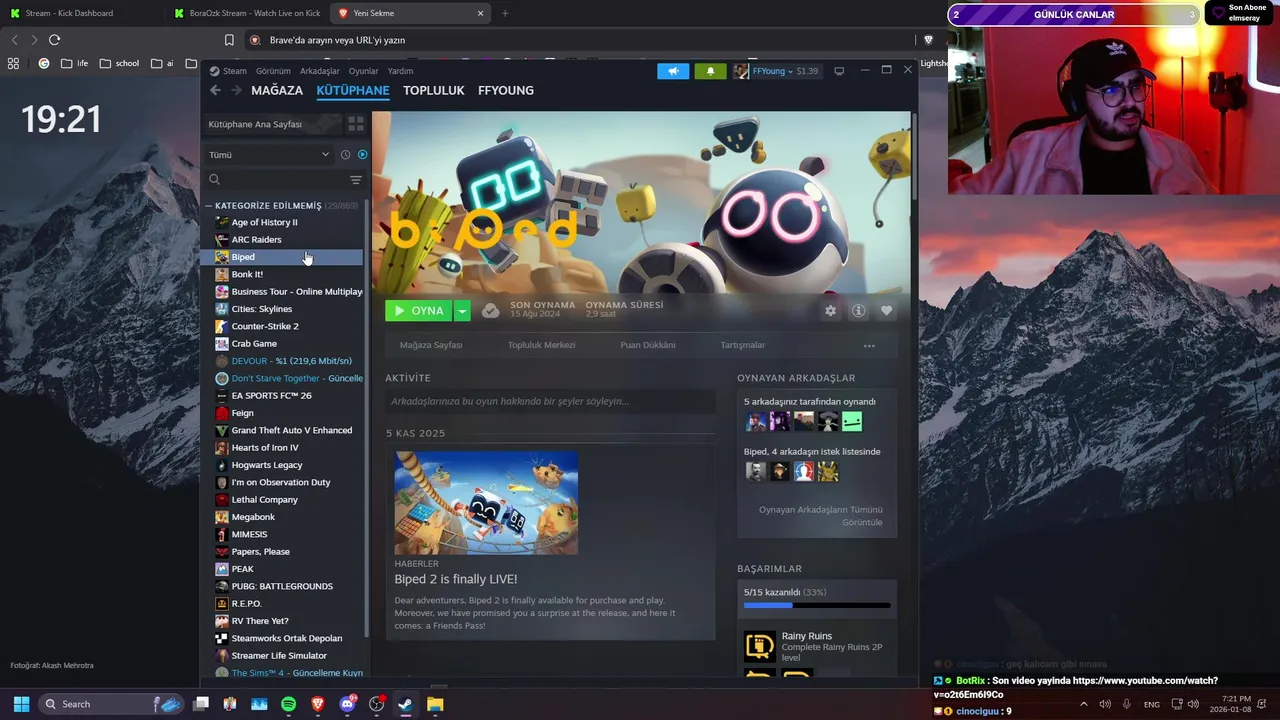Go to TOPLULUK tab
Viewport: 1280px width, 720px height.
pos(434,90)
